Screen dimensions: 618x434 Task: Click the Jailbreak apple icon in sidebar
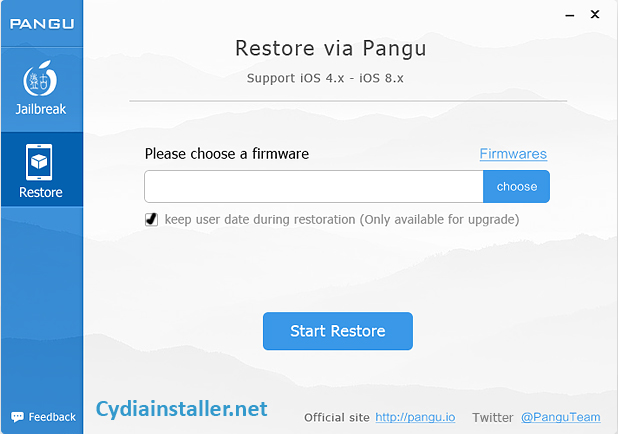click(x=41, y=81)
